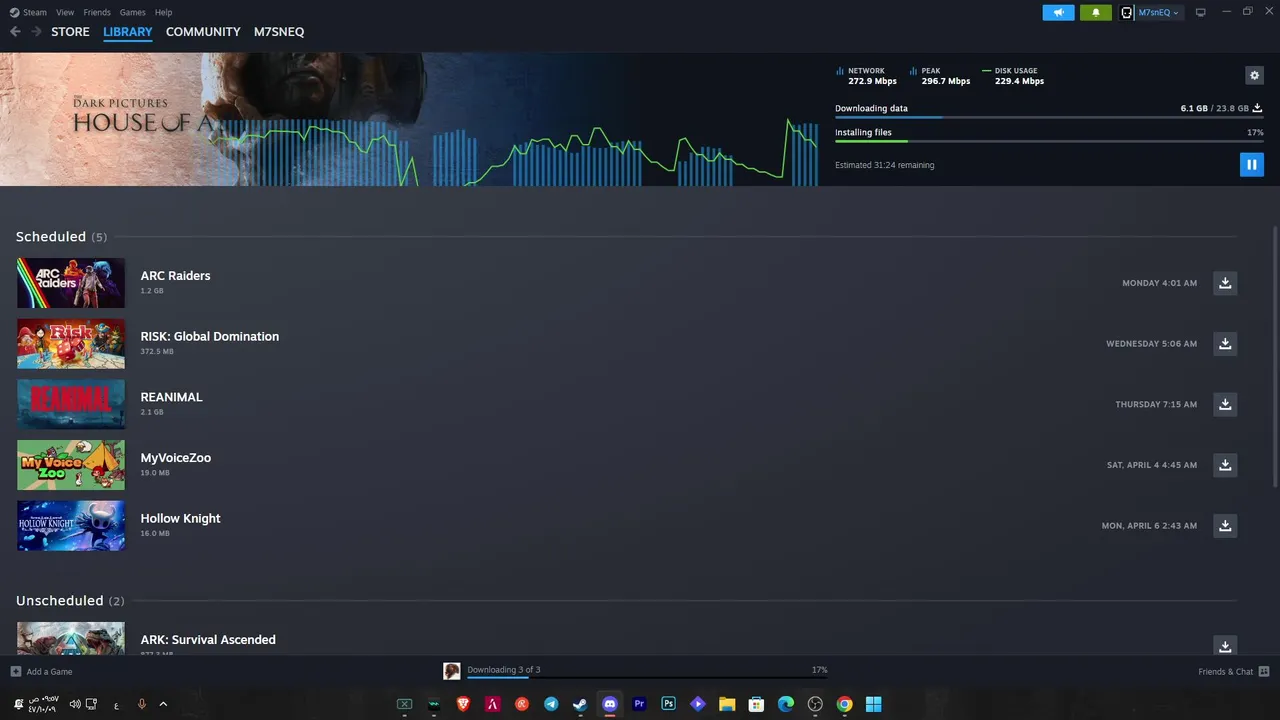Open the Help menu
The width and height of the screenshot is (1280, 720).
[164, 12]
